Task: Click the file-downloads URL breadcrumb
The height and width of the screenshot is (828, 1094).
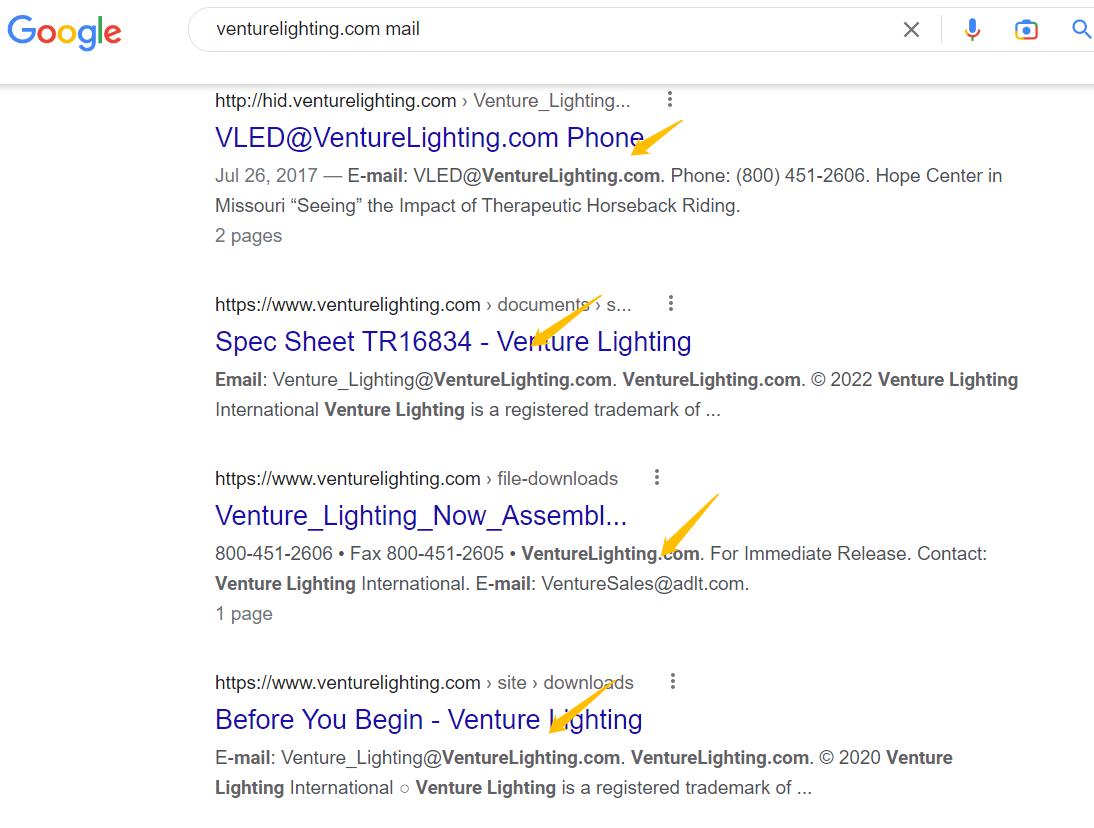Action: [x=416, y=478]
